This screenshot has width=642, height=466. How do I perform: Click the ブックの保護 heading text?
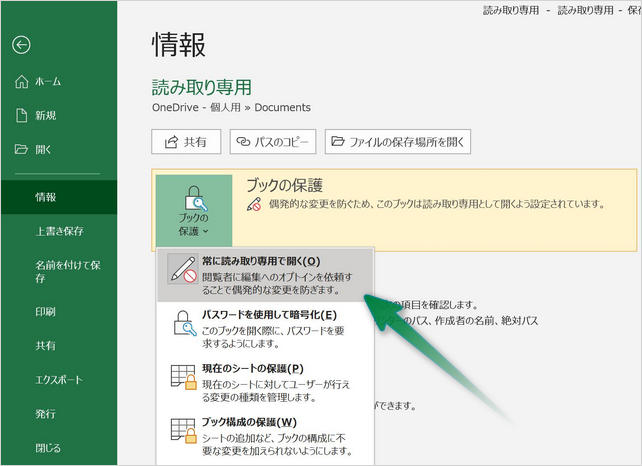pos(285,185)
